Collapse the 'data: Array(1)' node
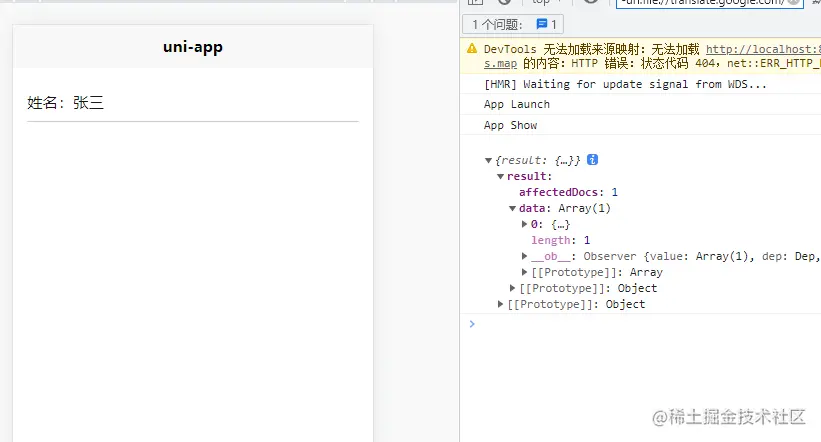 pos(512,208)
